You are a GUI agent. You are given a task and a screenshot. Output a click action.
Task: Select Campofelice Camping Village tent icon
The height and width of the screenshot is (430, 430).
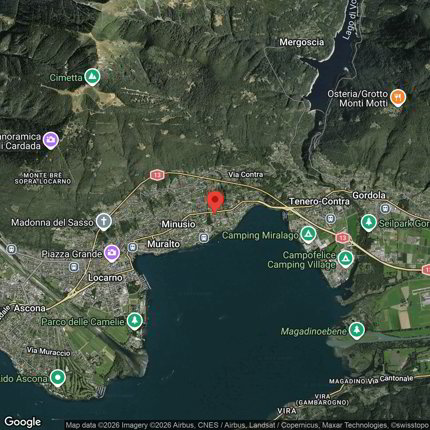pos(345,259)
